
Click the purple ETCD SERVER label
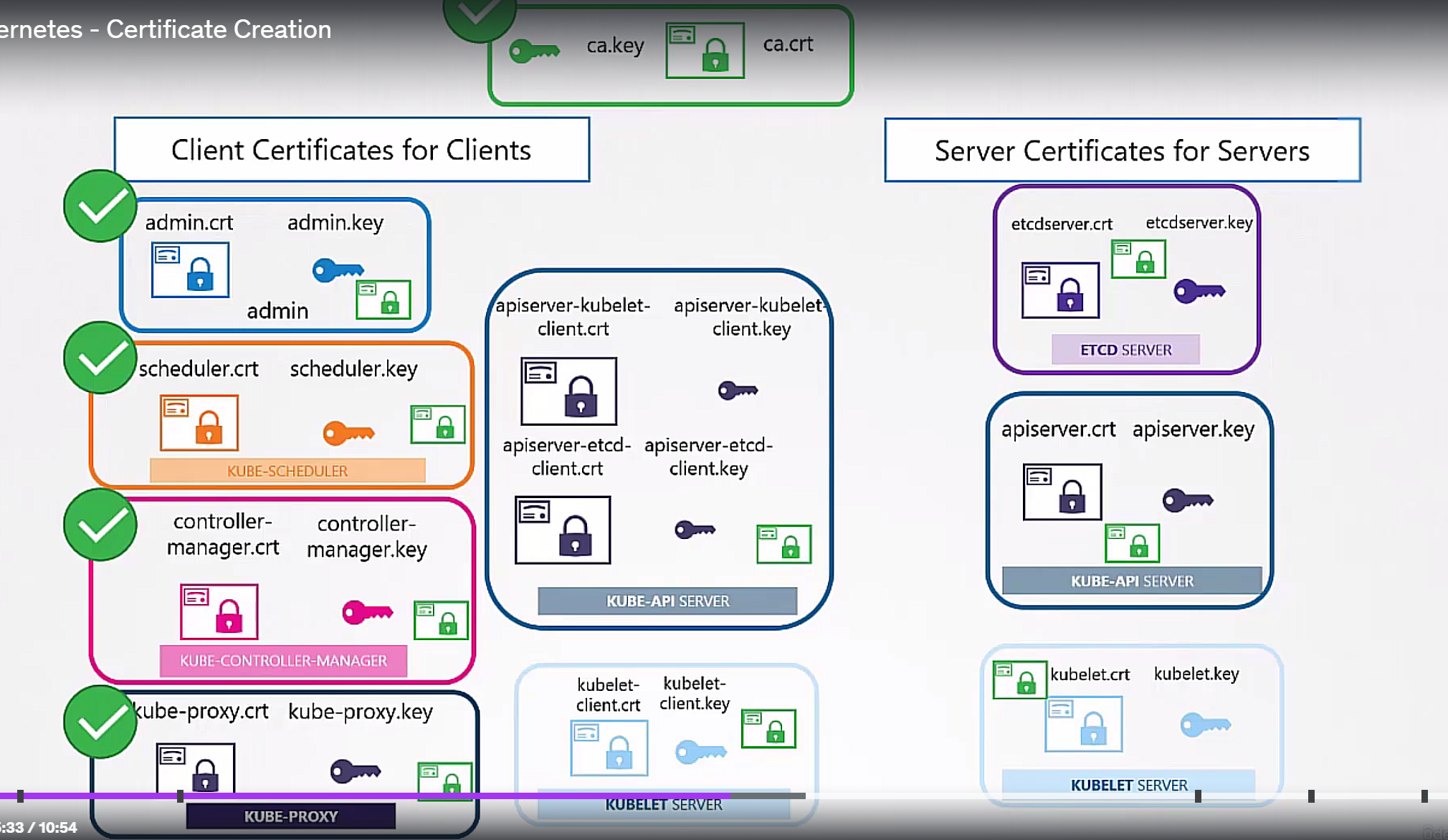[1125, 350]
